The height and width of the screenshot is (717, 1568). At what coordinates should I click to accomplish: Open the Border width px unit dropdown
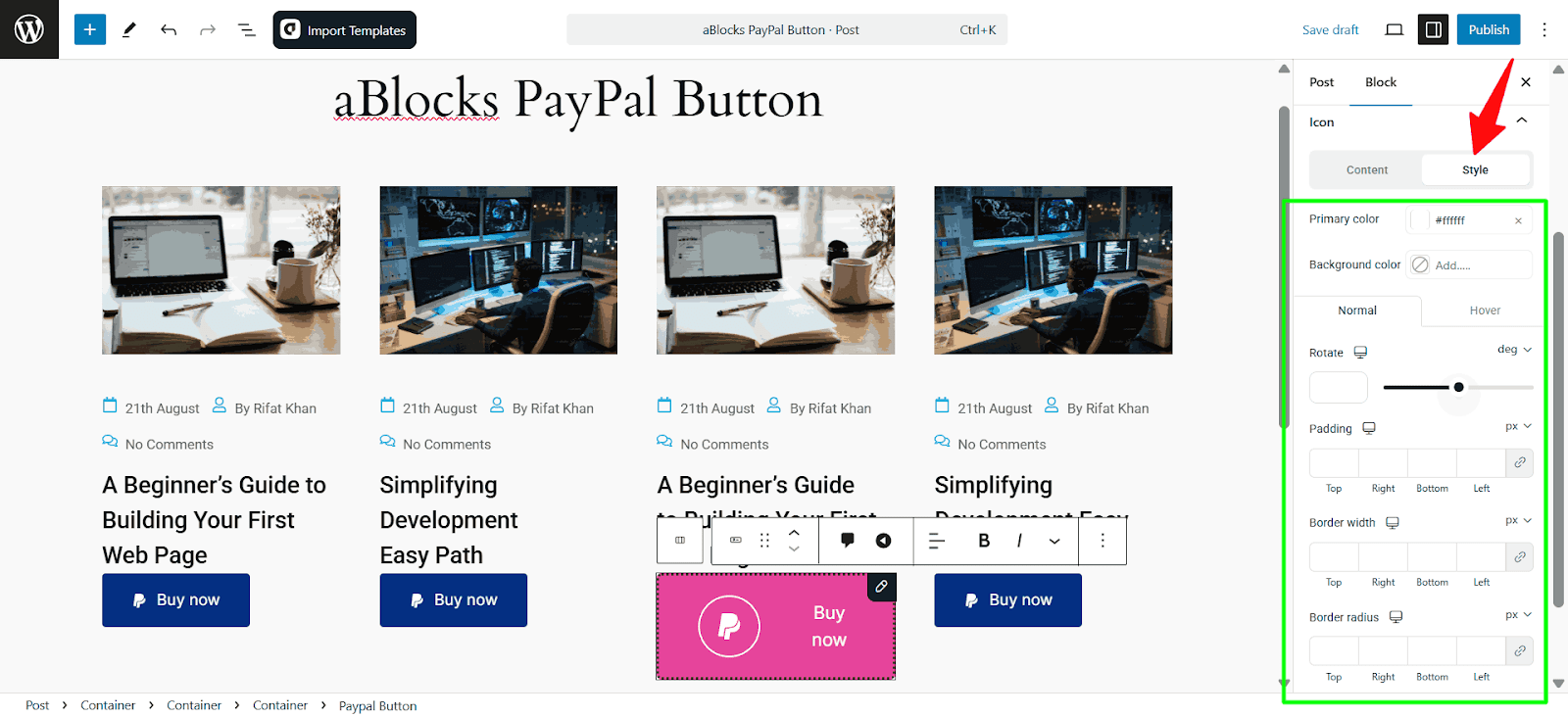1518,520
